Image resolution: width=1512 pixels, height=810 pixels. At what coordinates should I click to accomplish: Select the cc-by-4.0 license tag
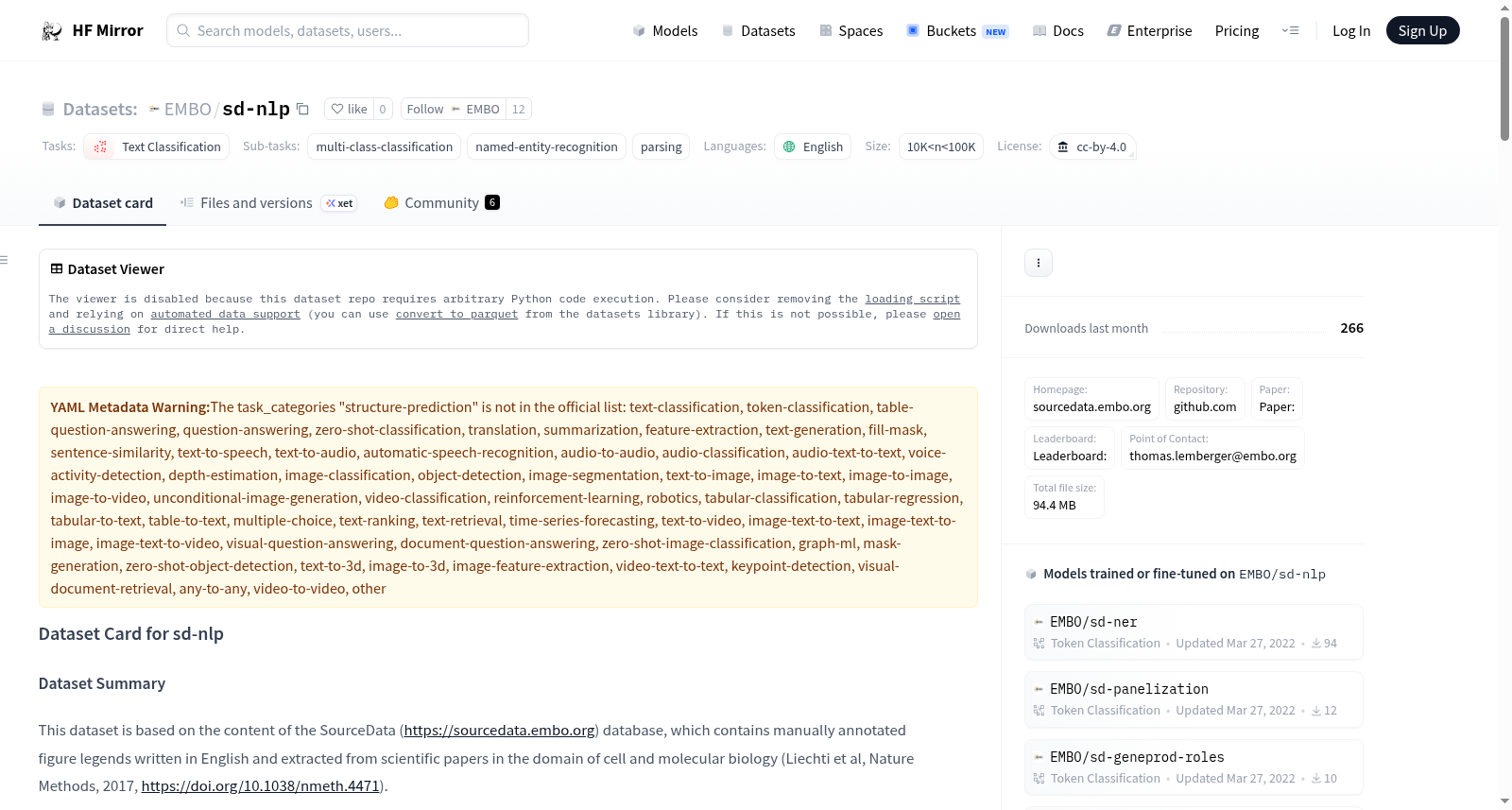(x=1092, y=146)
